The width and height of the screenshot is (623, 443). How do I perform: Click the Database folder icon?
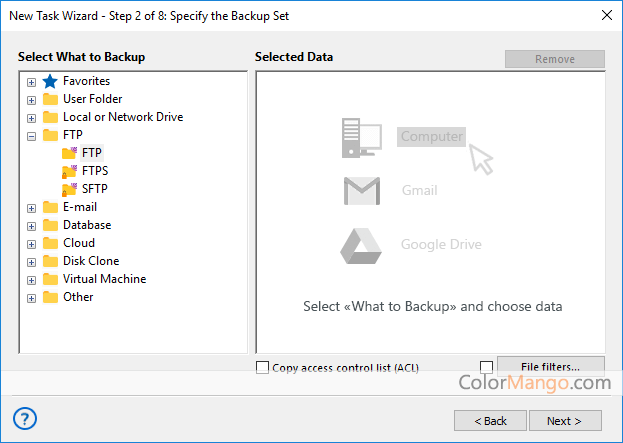[50, 225]
